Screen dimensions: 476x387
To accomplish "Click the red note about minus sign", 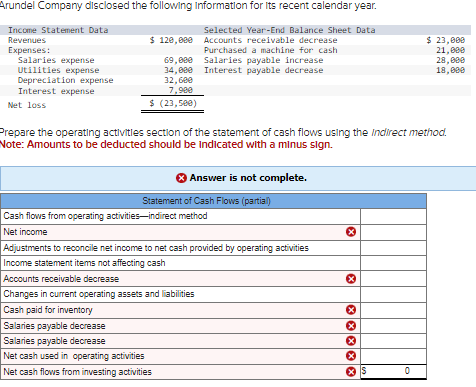I will 166,145.
